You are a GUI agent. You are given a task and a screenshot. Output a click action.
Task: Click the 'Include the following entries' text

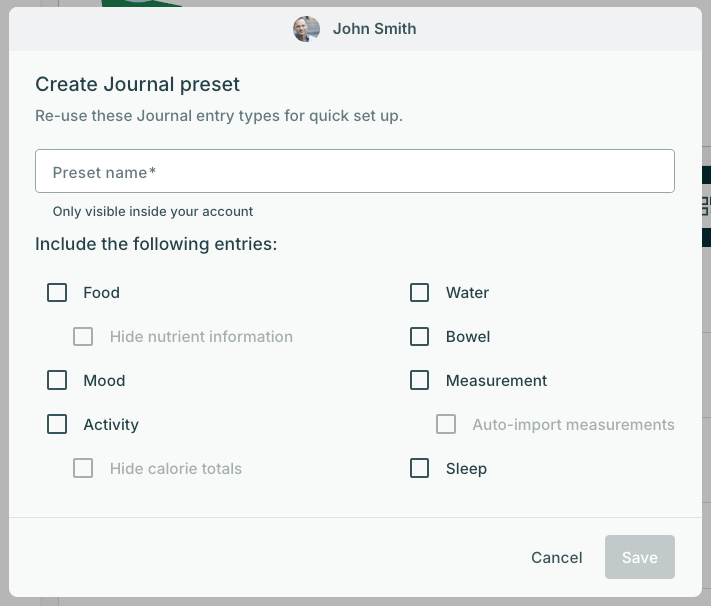point(156,244)
